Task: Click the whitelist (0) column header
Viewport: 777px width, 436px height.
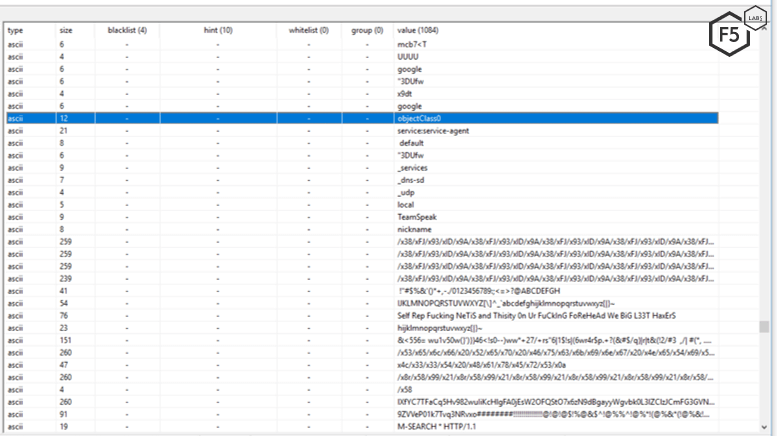Action: coord(309,31)
